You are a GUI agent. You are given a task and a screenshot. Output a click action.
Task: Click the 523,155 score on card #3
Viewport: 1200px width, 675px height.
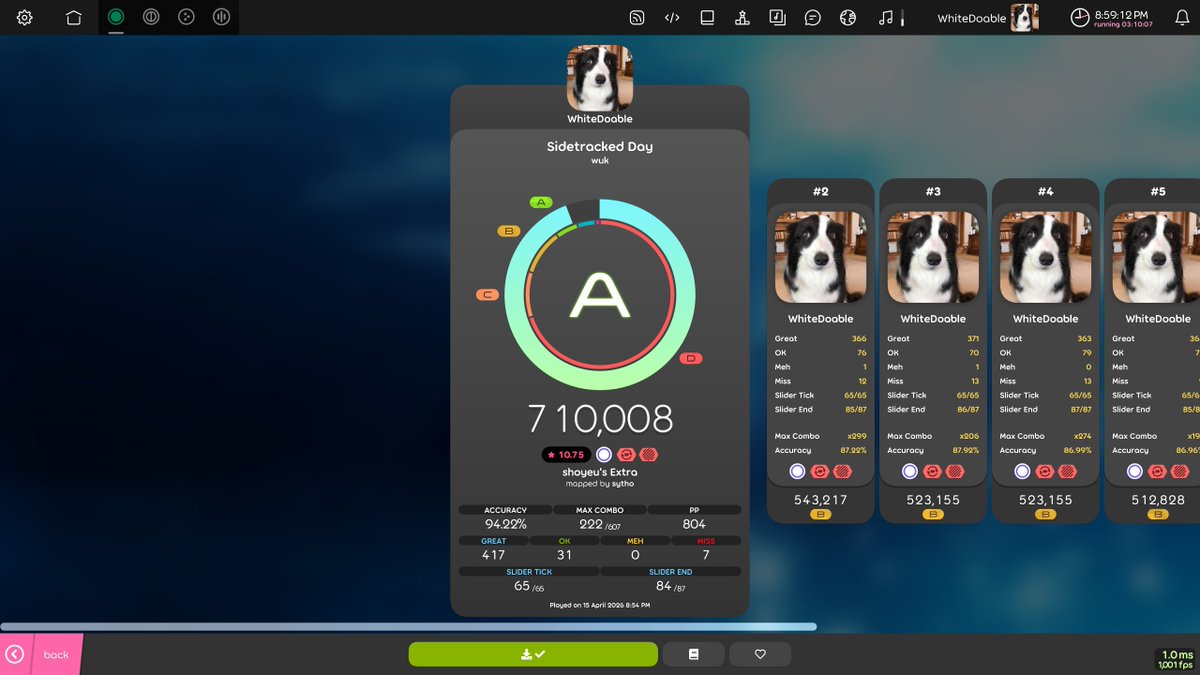(933, 499)
